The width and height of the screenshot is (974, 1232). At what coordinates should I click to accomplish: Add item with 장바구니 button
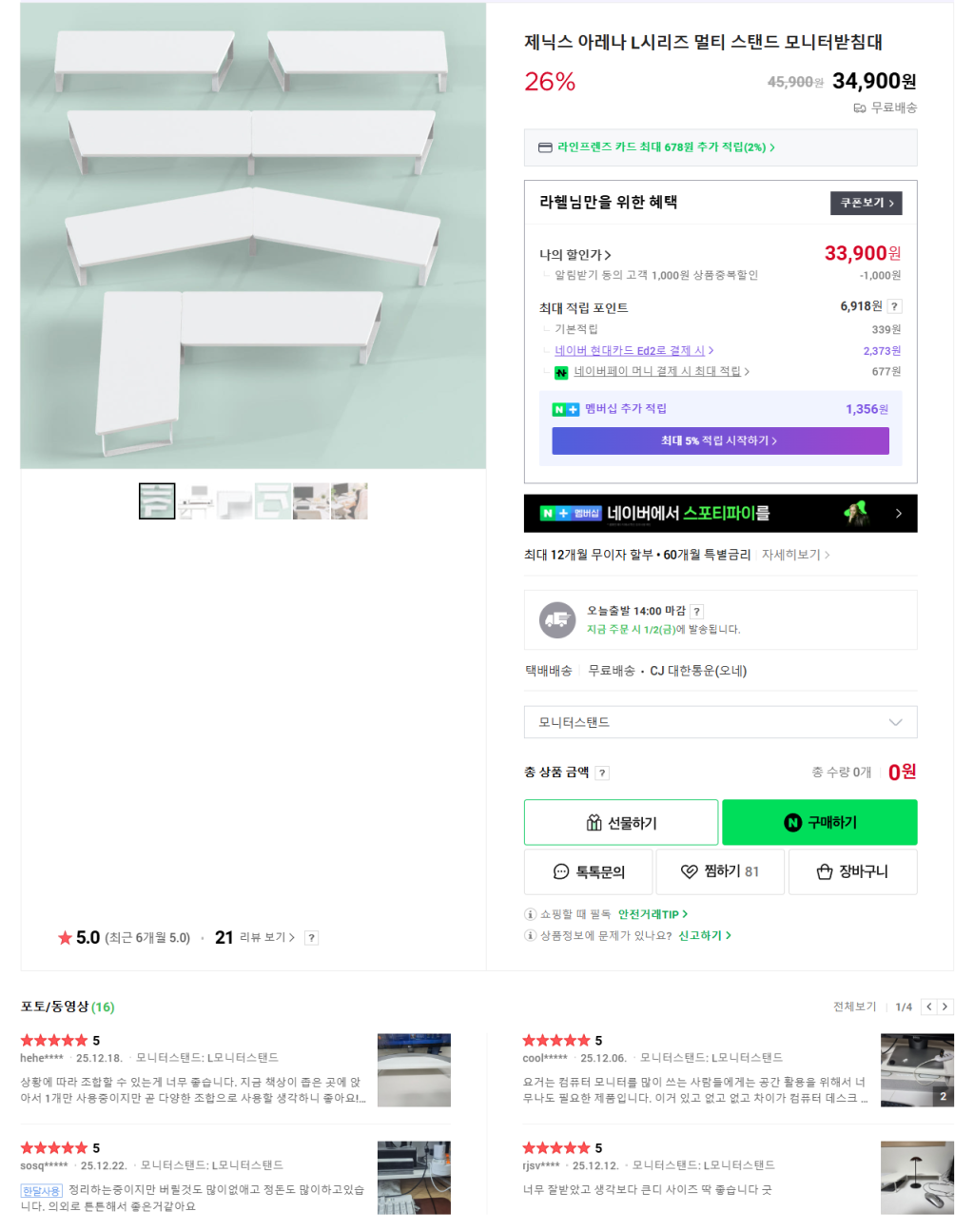852,871
